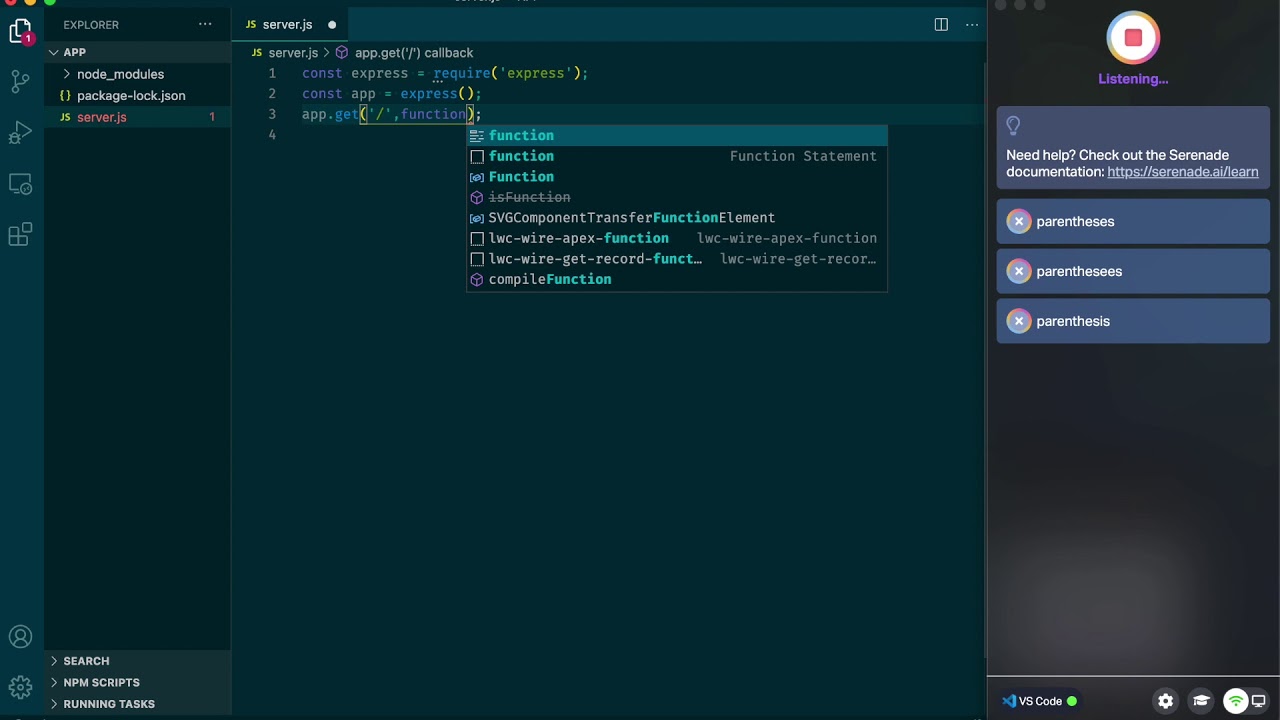Switch to the server.js editor tab
Viewport: 1280px width, 720px height.
pyautogui.click(x=286, y=24)
